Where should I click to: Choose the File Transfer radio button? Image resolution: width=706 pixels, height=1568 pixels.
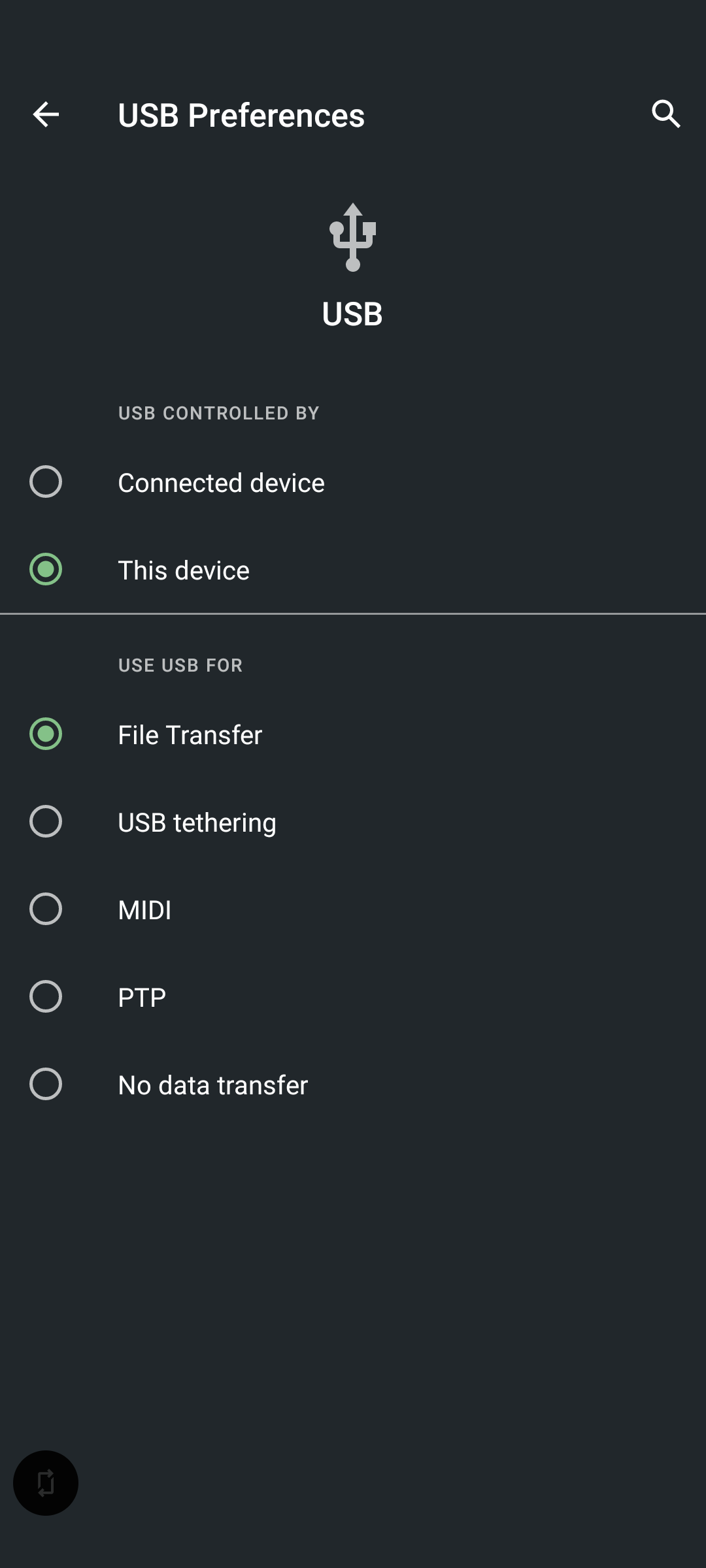tap(46, 734)
